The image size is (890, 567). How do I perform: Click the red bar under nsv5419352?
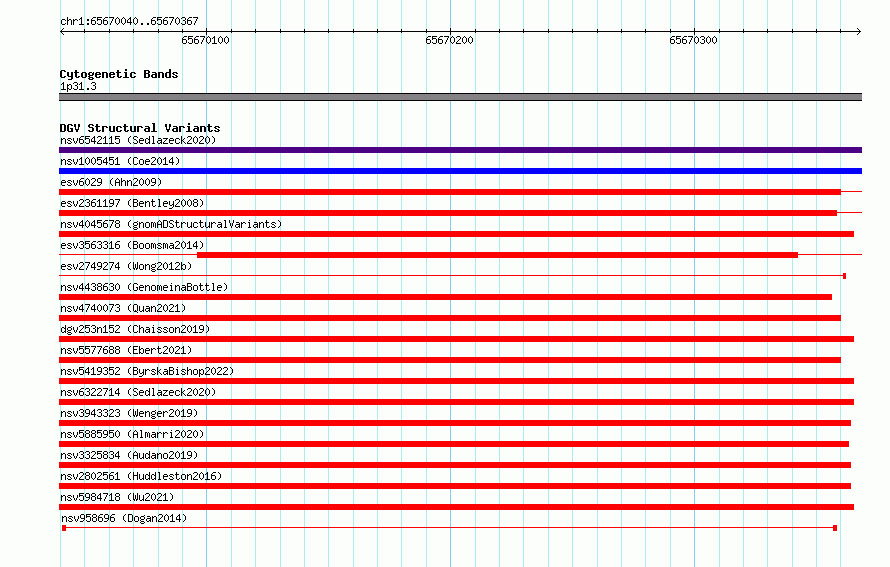point(456,381)
